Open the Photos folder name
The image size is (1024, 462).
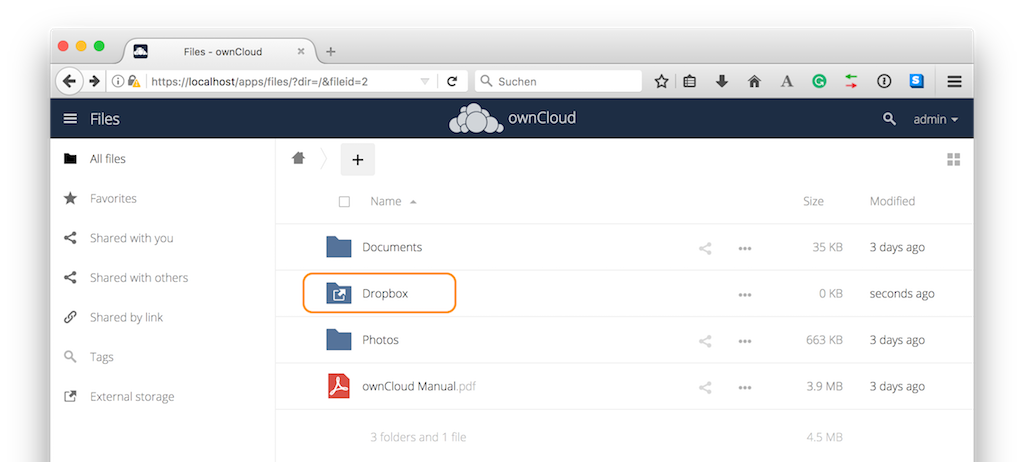380,340
